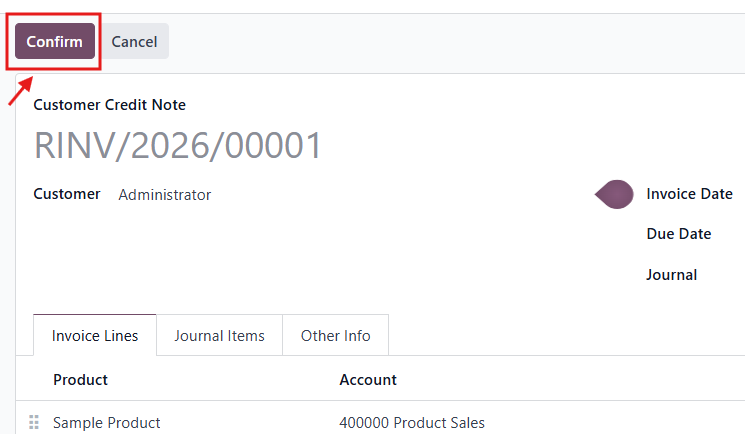Click the Account column header

(x=368, y=380)
